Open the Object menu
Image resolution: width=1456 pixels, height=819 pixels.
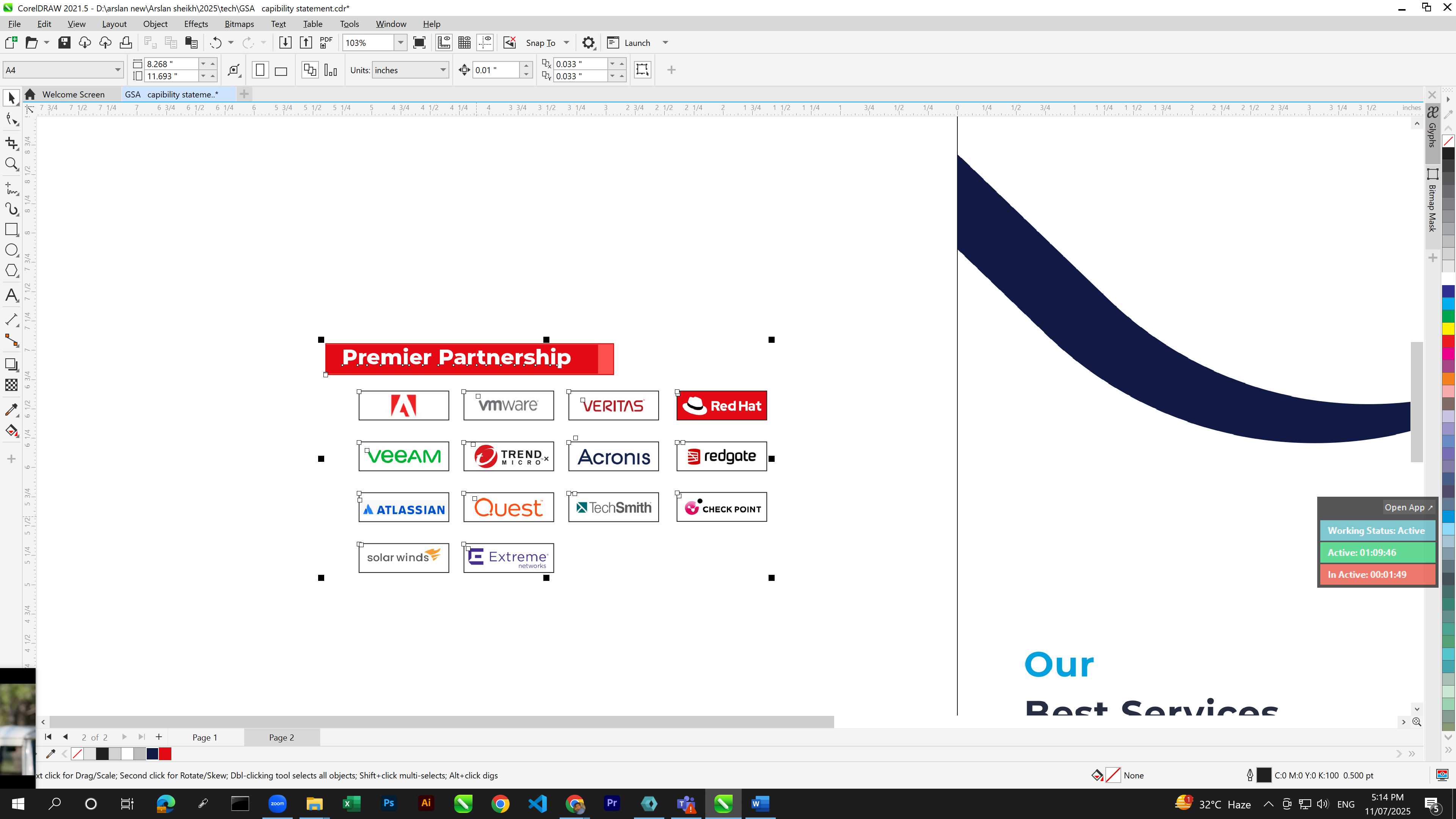[155, 24]
